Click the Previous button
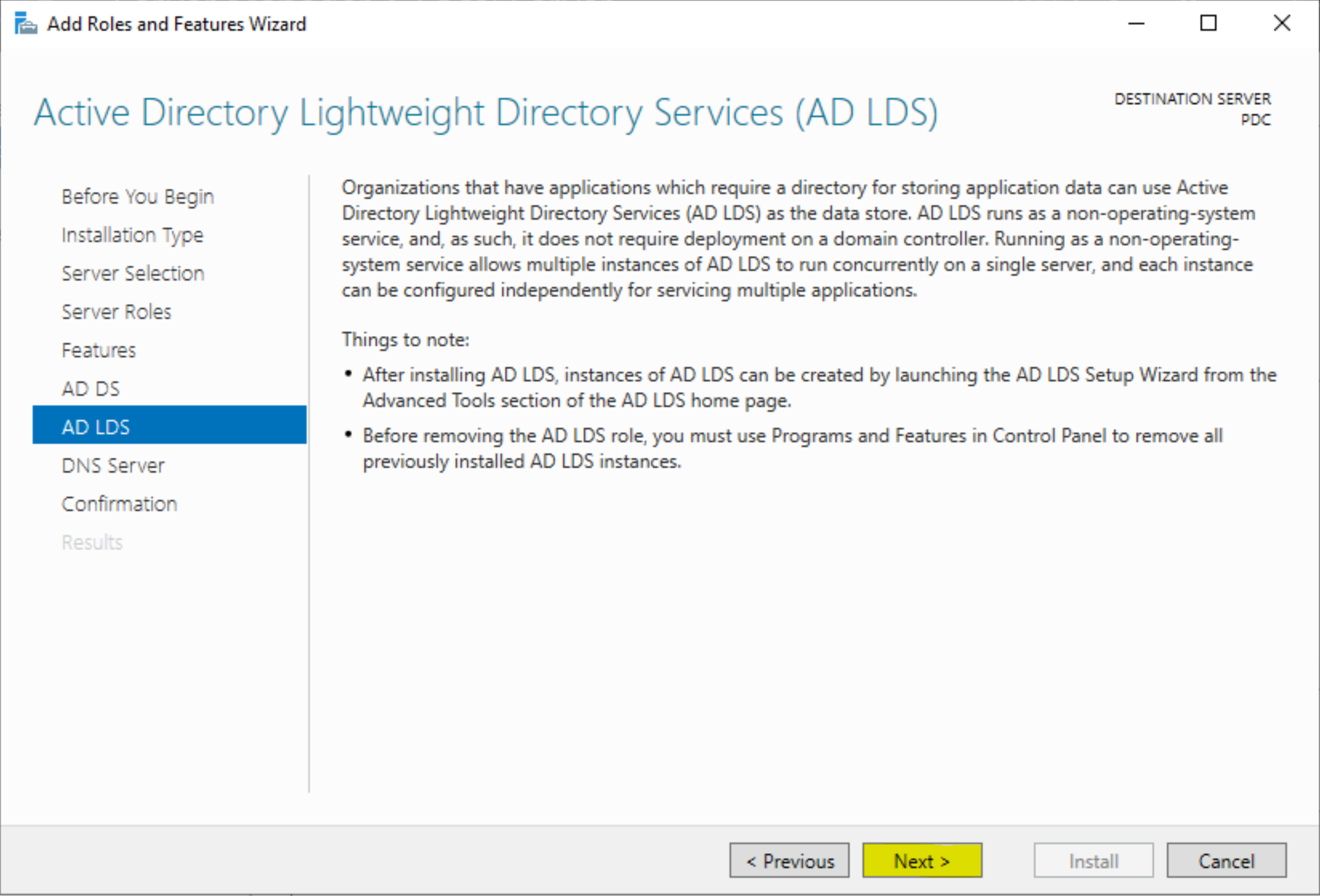Image resolution: width=1320 pixels, height=896 pixels. click(x=789, y=860)
